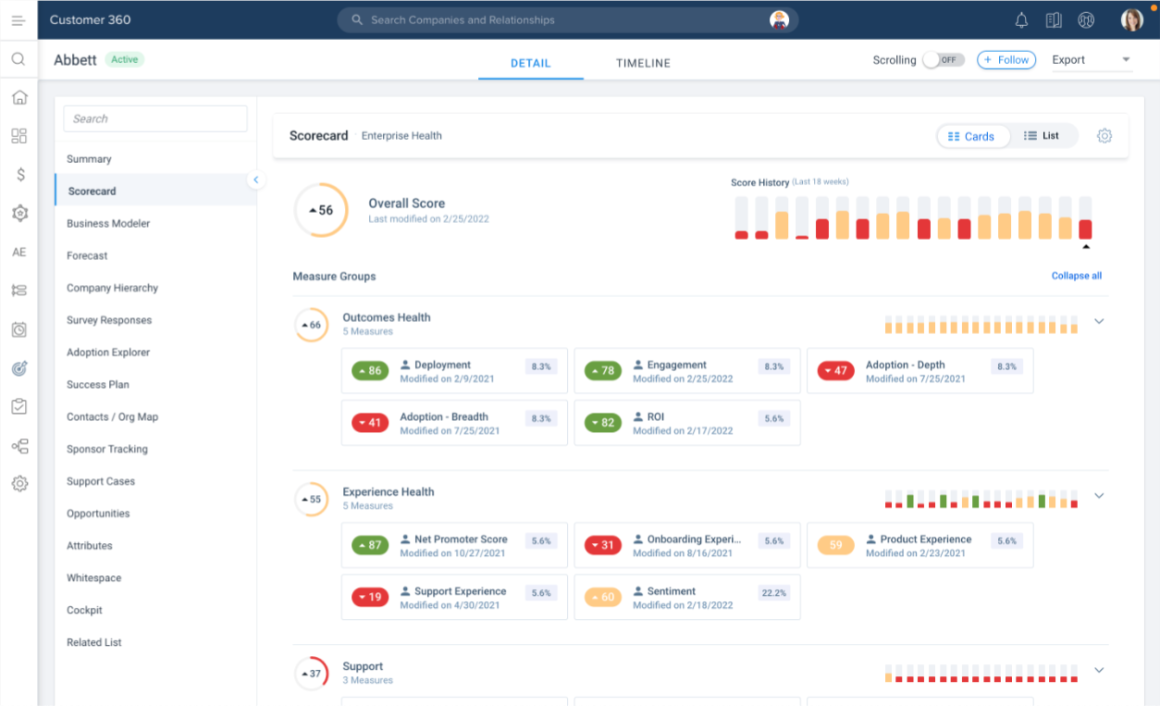Open the Net Promoter Score card

[454, 545]
